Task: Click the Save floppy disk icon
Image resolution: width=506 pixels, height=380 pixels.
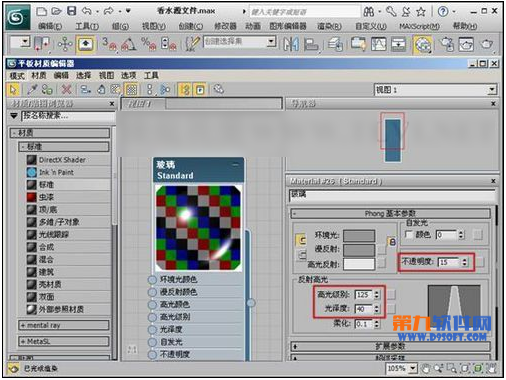Action: pyautogui.click(x=72, y=11)
